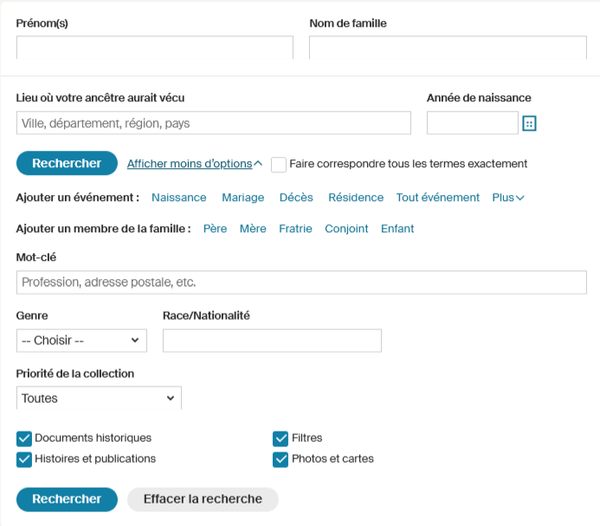Viewport: 600px width, 526px height.
Task: Add a Naissance event
Action: 178,198
